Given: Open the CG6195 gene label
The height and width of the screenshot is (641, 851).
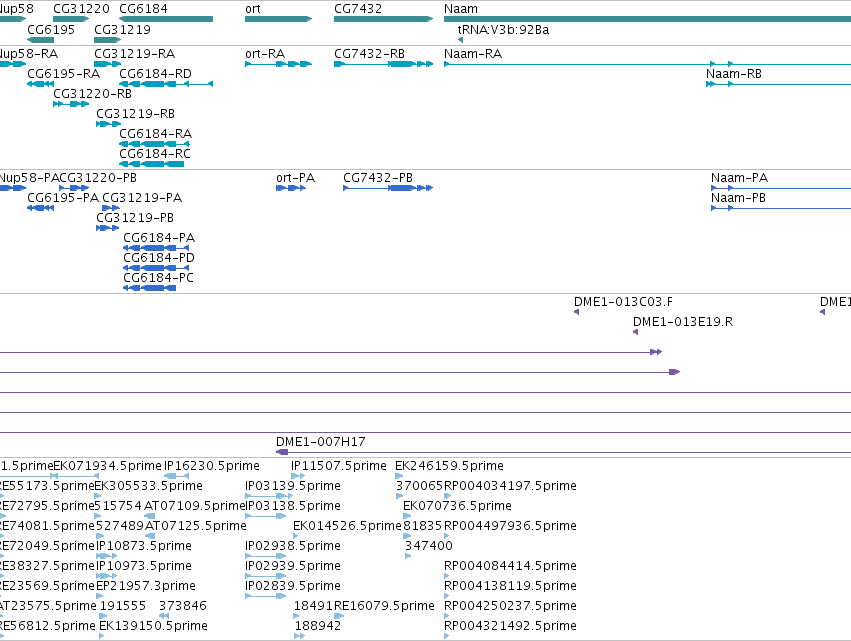Looking at the screenshot, I should click(51, 29).
